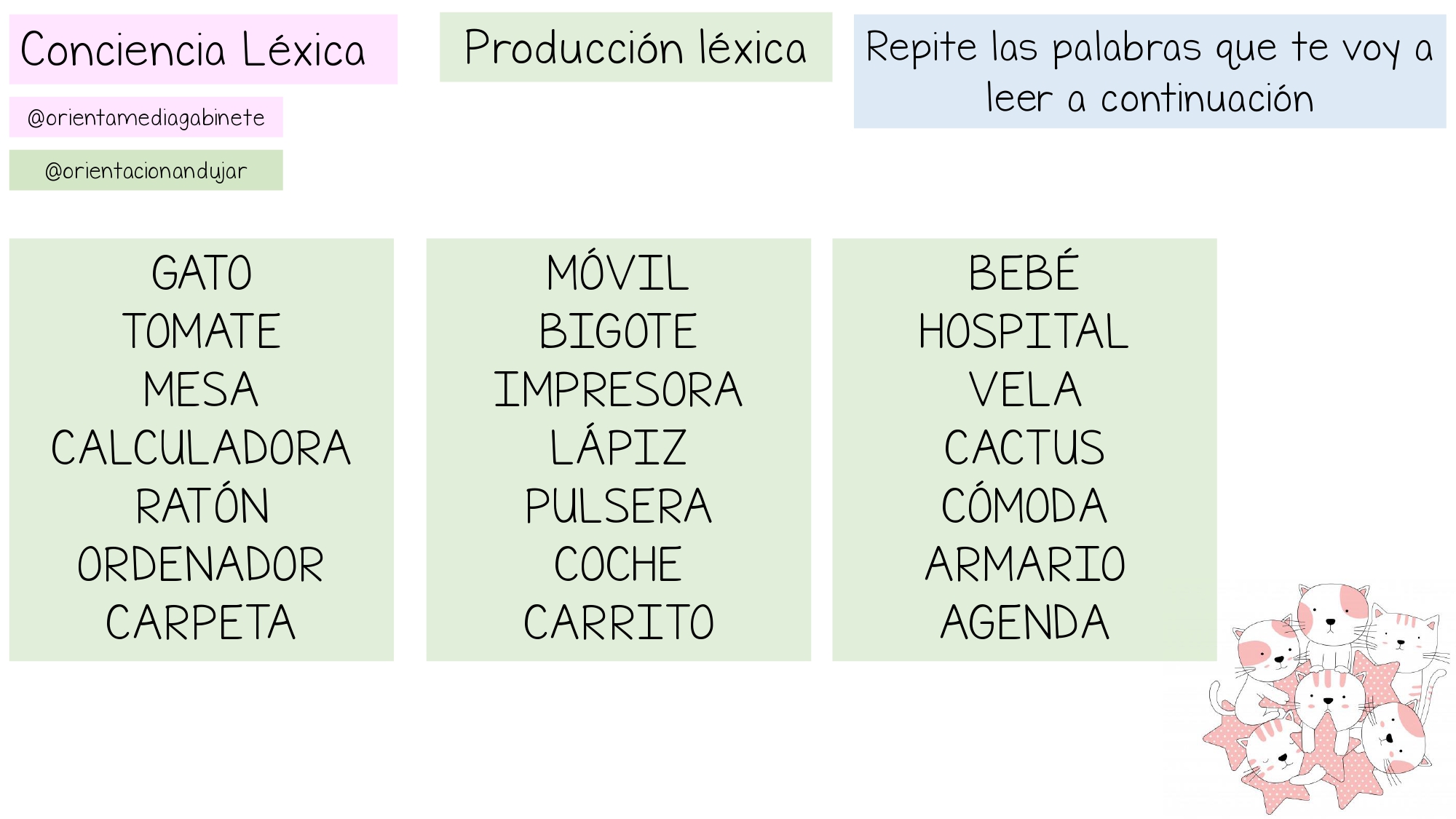The image size is (1456, 819).
Task: Click the word CARRITO
Action: tap(619, 622)
